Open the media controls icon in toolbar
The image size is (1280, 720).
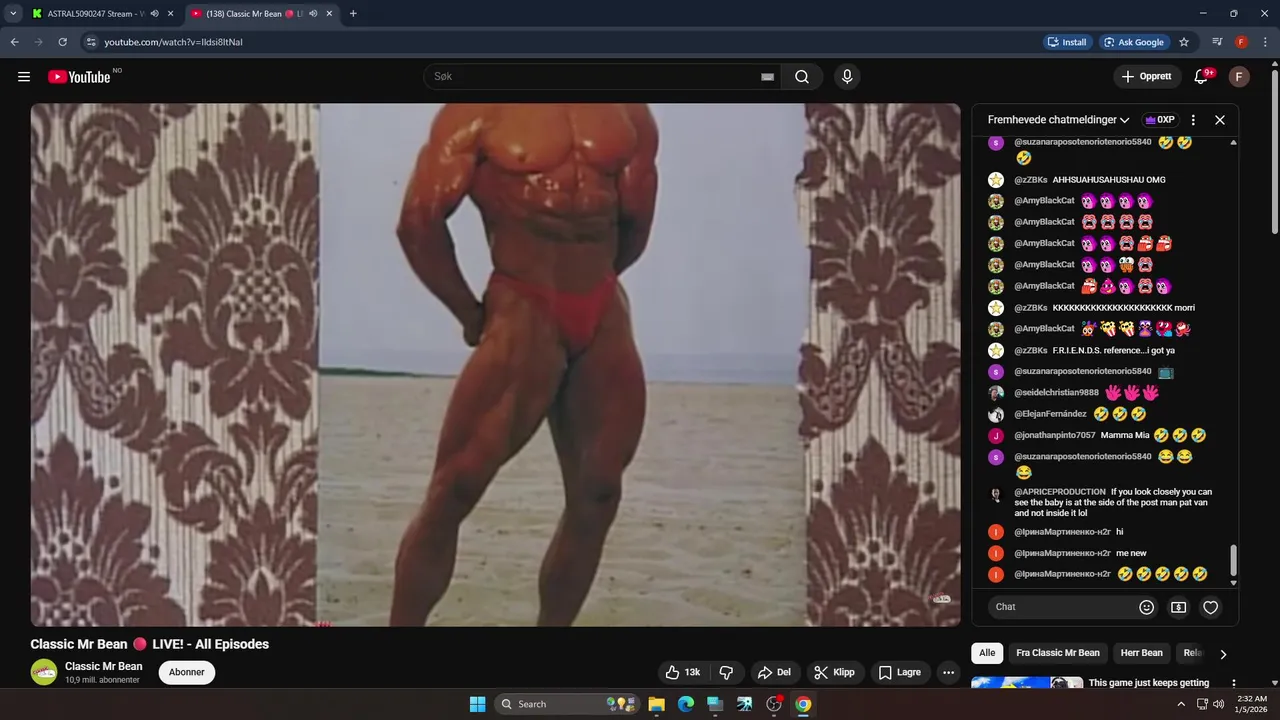[1217, 42]
